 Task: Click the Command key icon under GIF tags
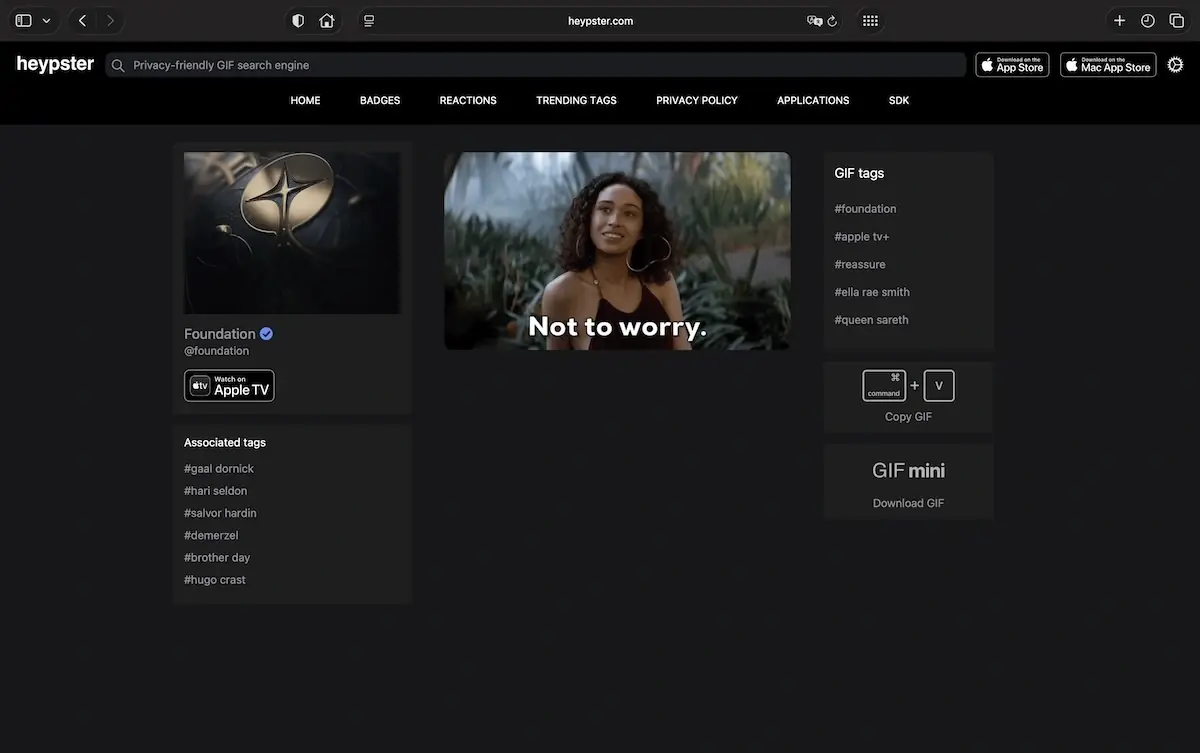tap(884, 384)
